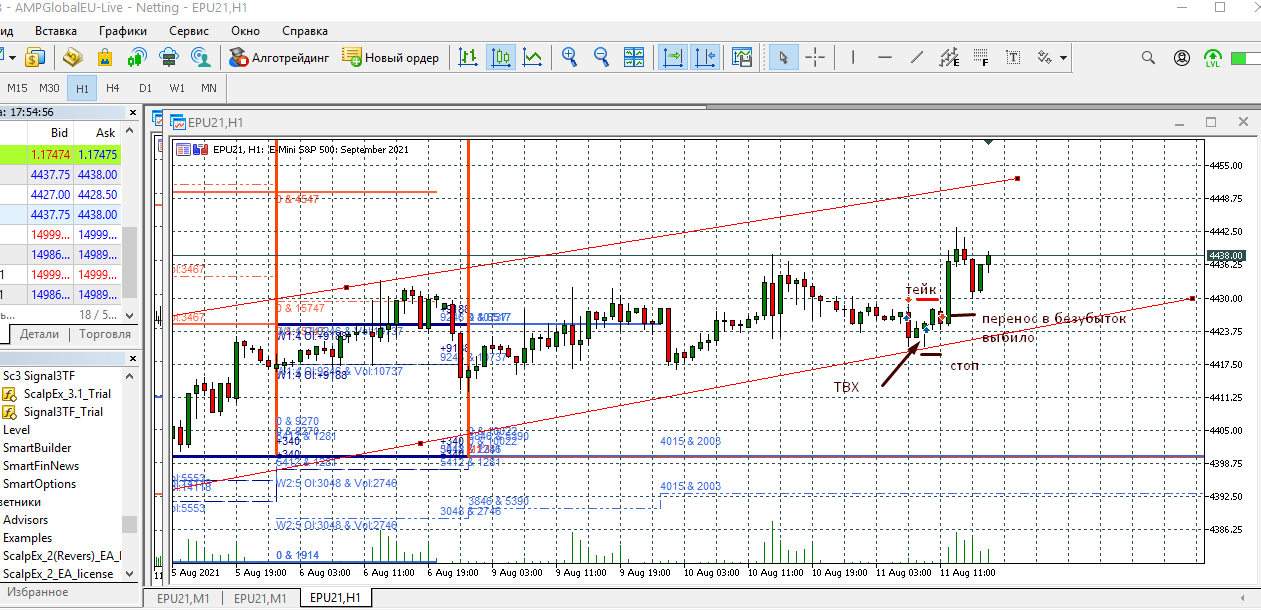Image resolution: width=1261 pixels, height=610 pixels.
Task: Select the text label tool
Action: [1013, 57]
